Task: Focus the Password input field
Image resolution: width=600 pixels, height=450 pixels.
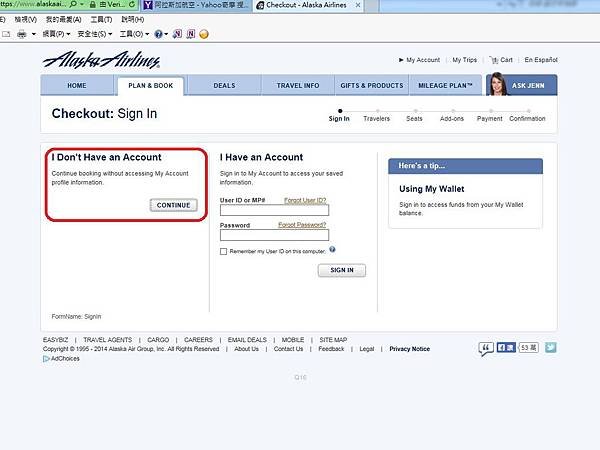Action: click(x=274, y=235)
